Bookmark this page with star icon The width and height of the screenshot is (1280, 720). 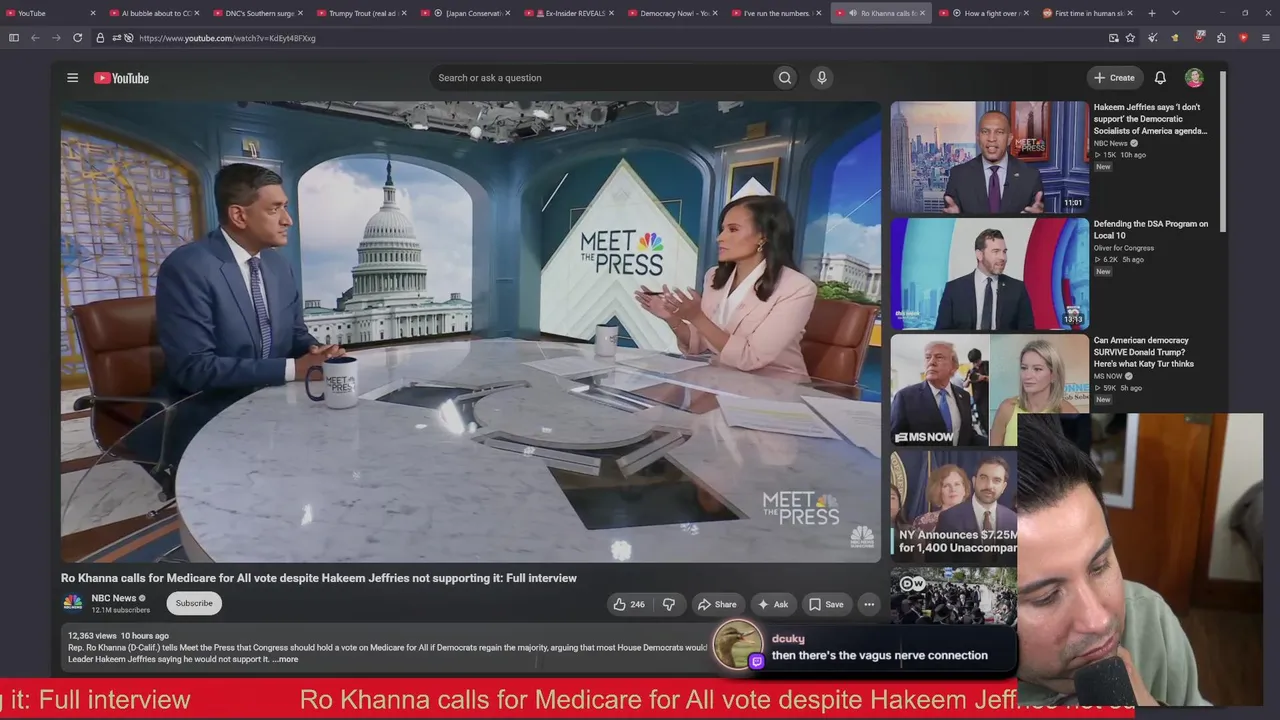[1130, 38]
